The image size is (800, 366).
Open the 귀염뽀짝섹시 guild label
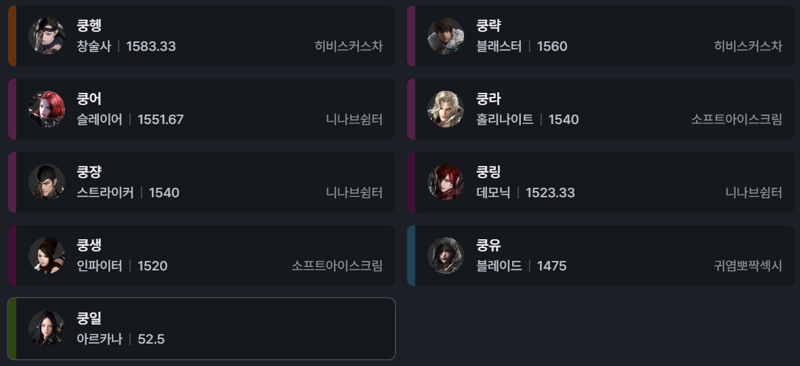pyautogui.click(x=748, y=266)
